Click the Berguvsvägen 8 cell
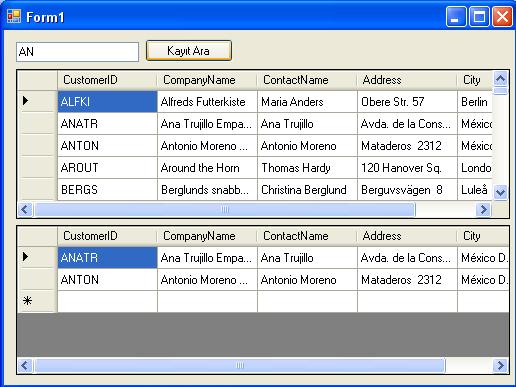This screenshot has height=387, width=516. (x=407, y=190)
